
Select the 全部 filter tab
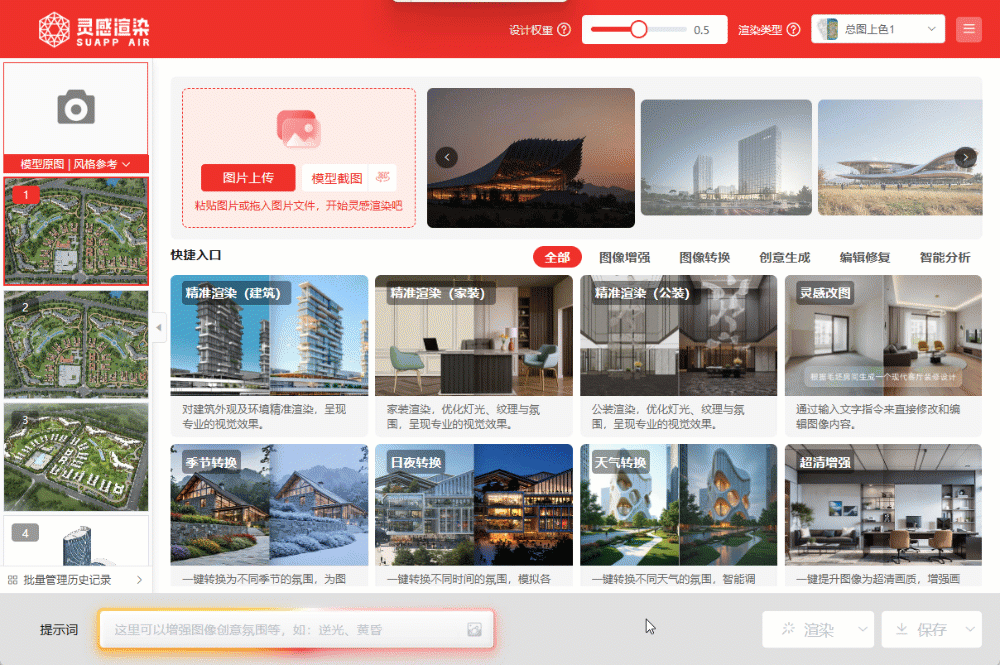click(x=557, y=257)
